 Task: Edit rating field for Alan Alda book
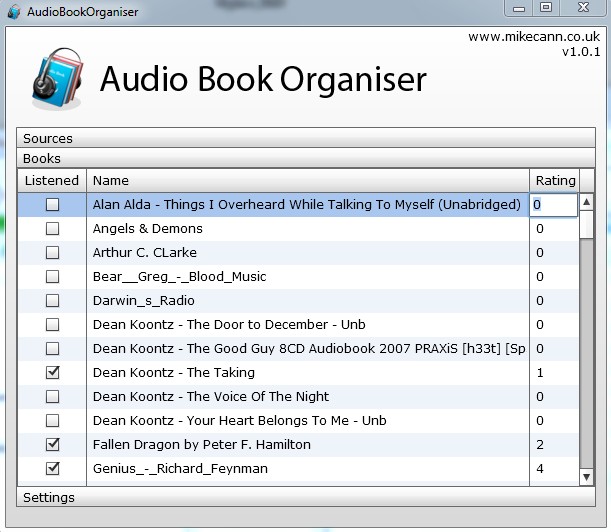(x=554, y=205)
